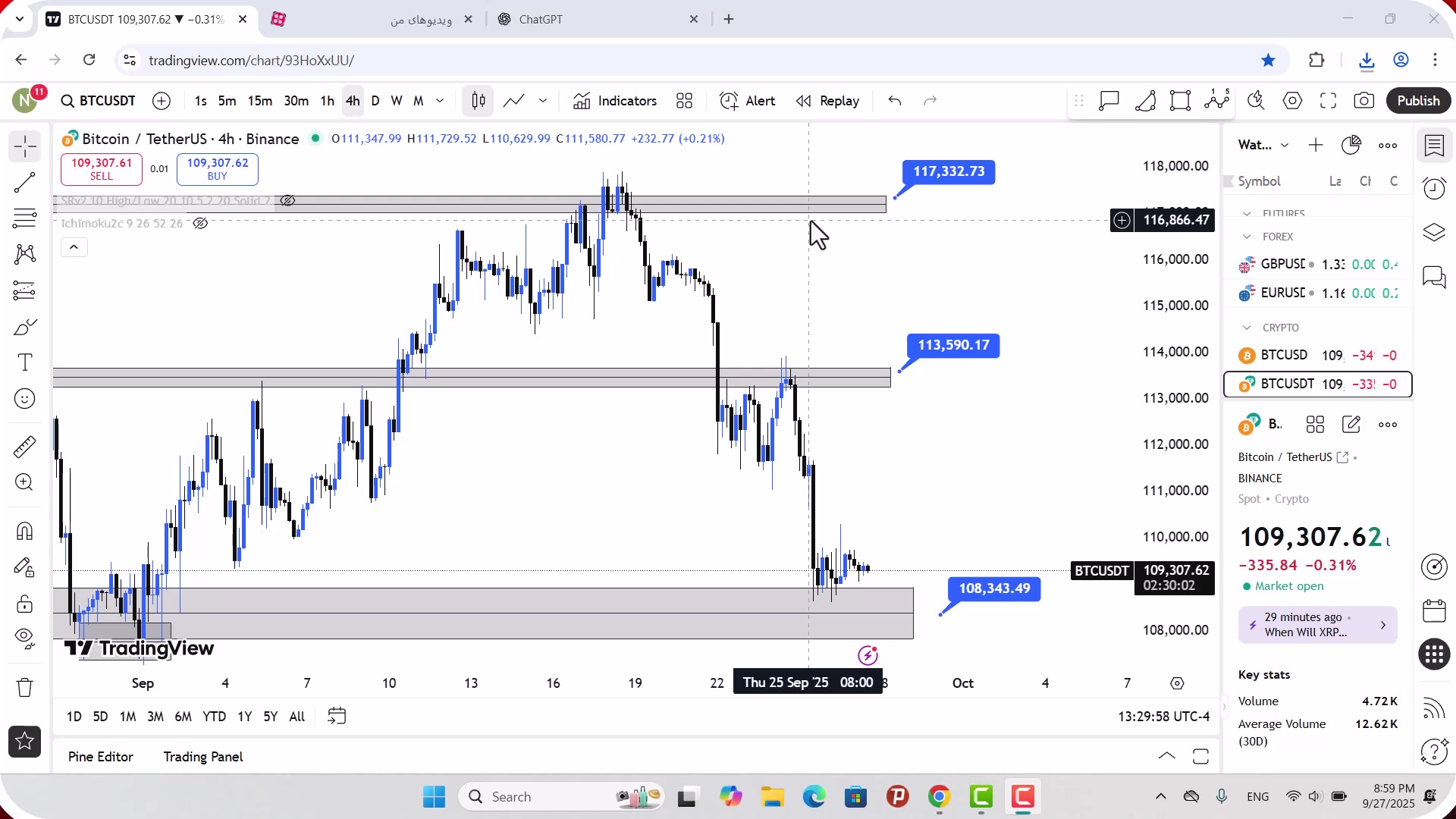
Task: Create a new Alert
Action: (748, 101)
